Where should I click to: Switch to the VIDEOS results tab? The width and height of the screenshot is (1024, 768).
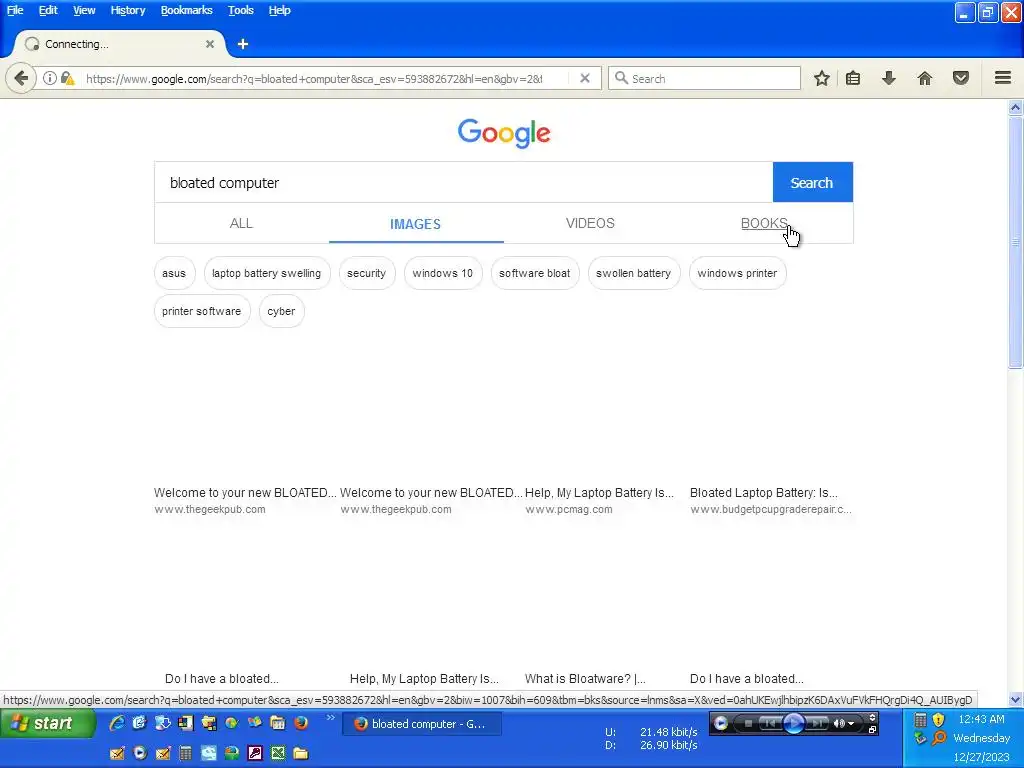click(x=590, y=223)
